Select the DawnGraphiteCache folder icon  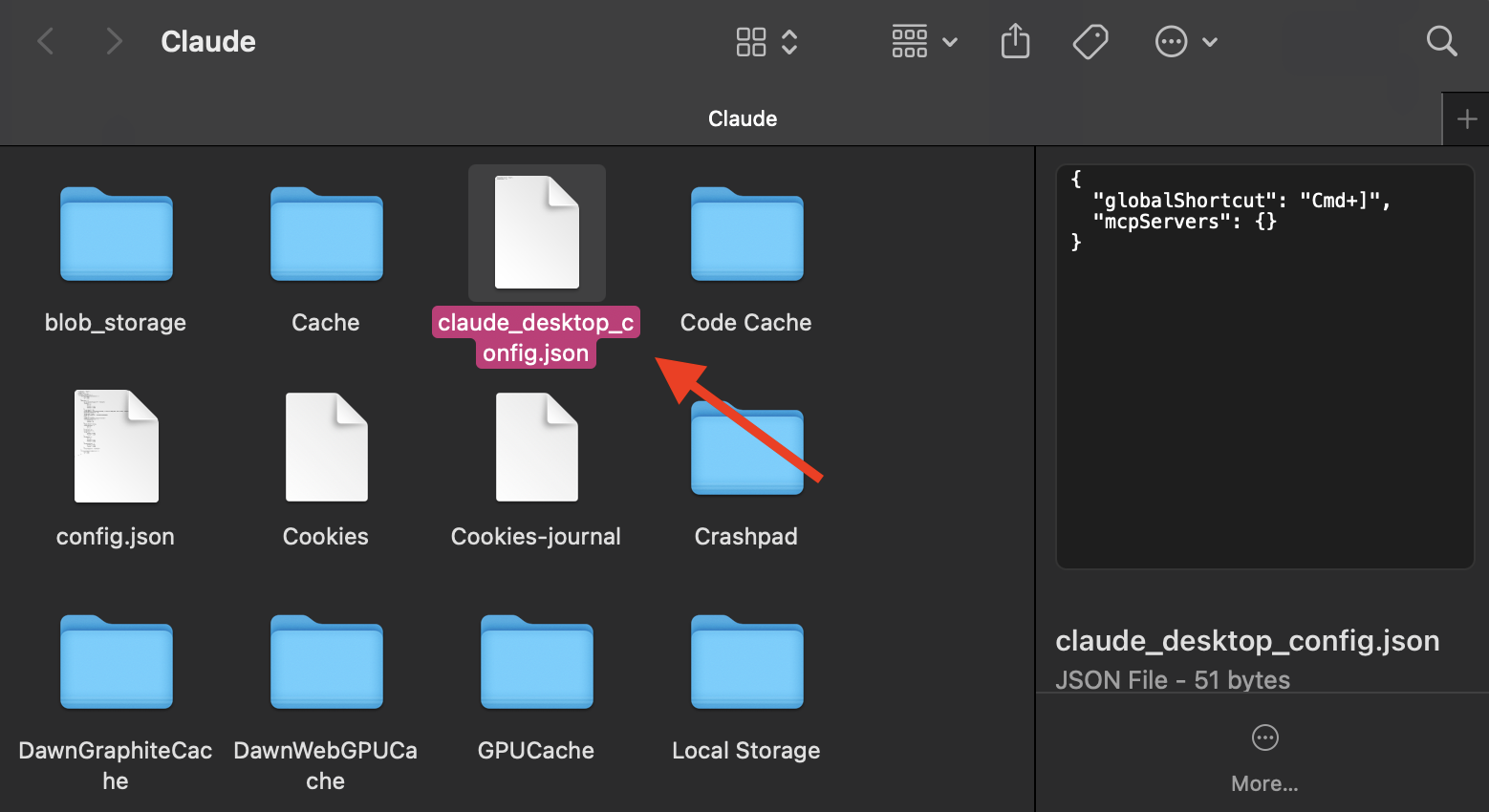pyautogui.click(x=117, y=662)
